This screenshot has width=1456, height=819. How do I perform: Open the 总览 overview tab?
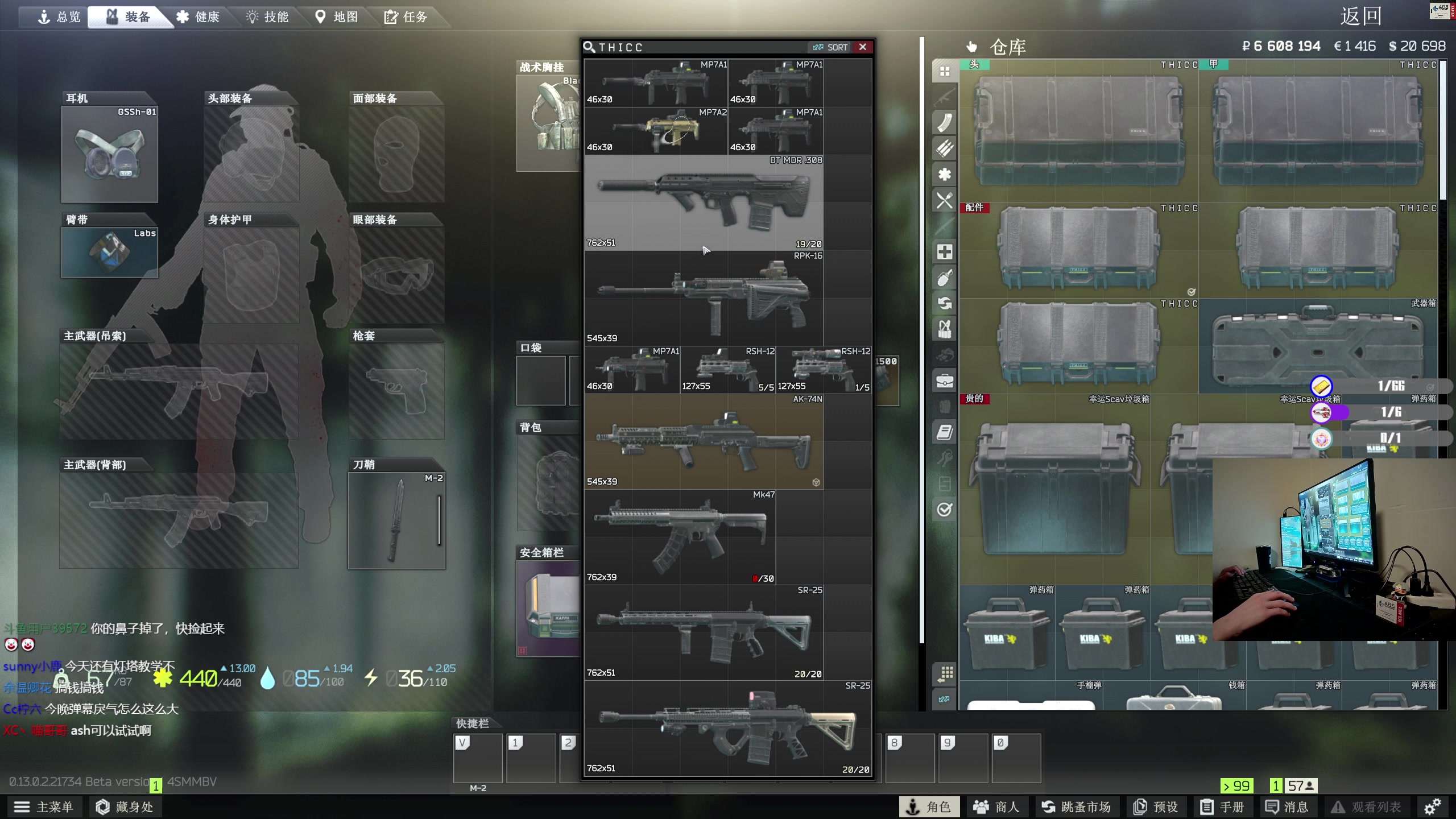pos(59,17)
